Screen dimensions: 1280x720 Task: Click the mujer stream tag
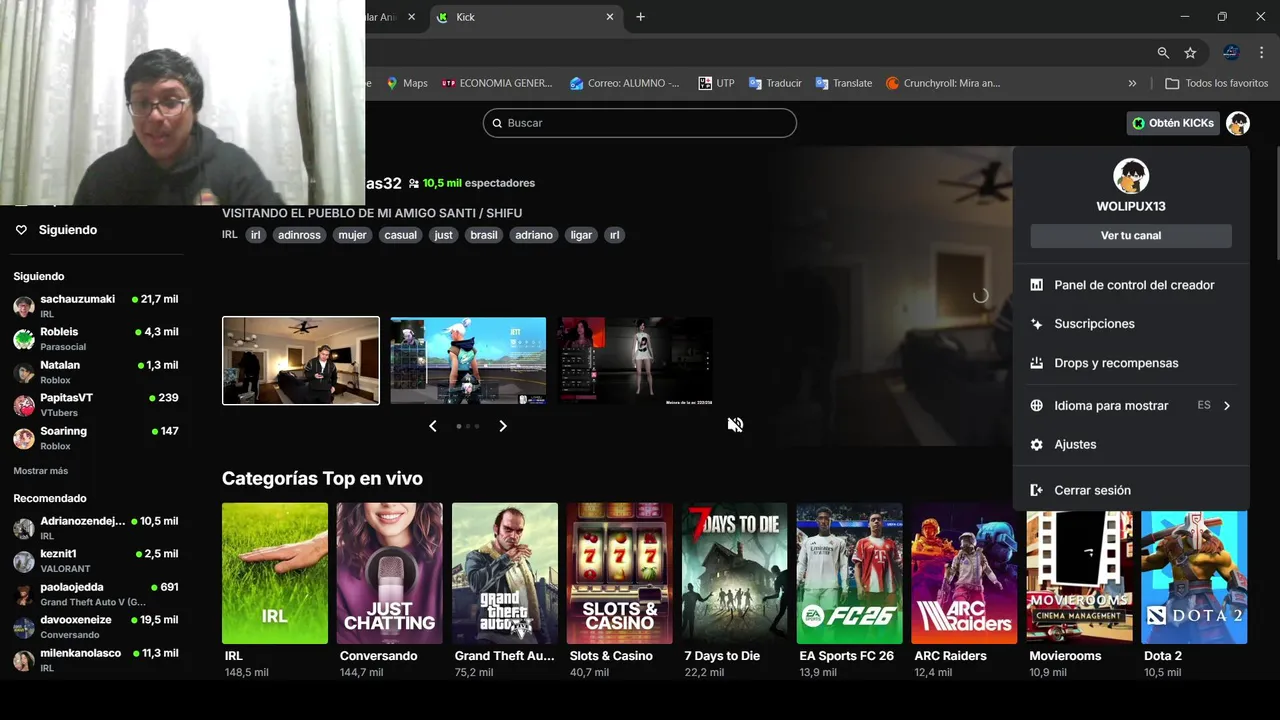pos(352,235)
